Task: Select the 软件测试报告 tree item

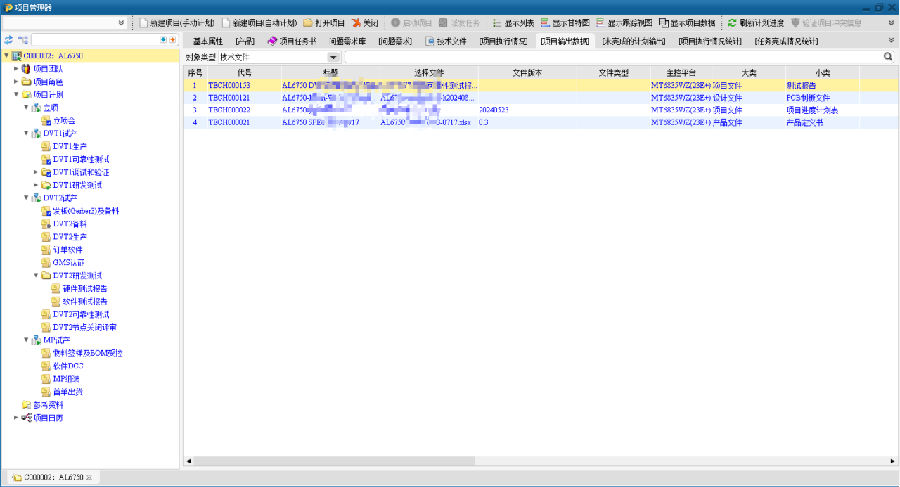Action: (x=85, y=301)
